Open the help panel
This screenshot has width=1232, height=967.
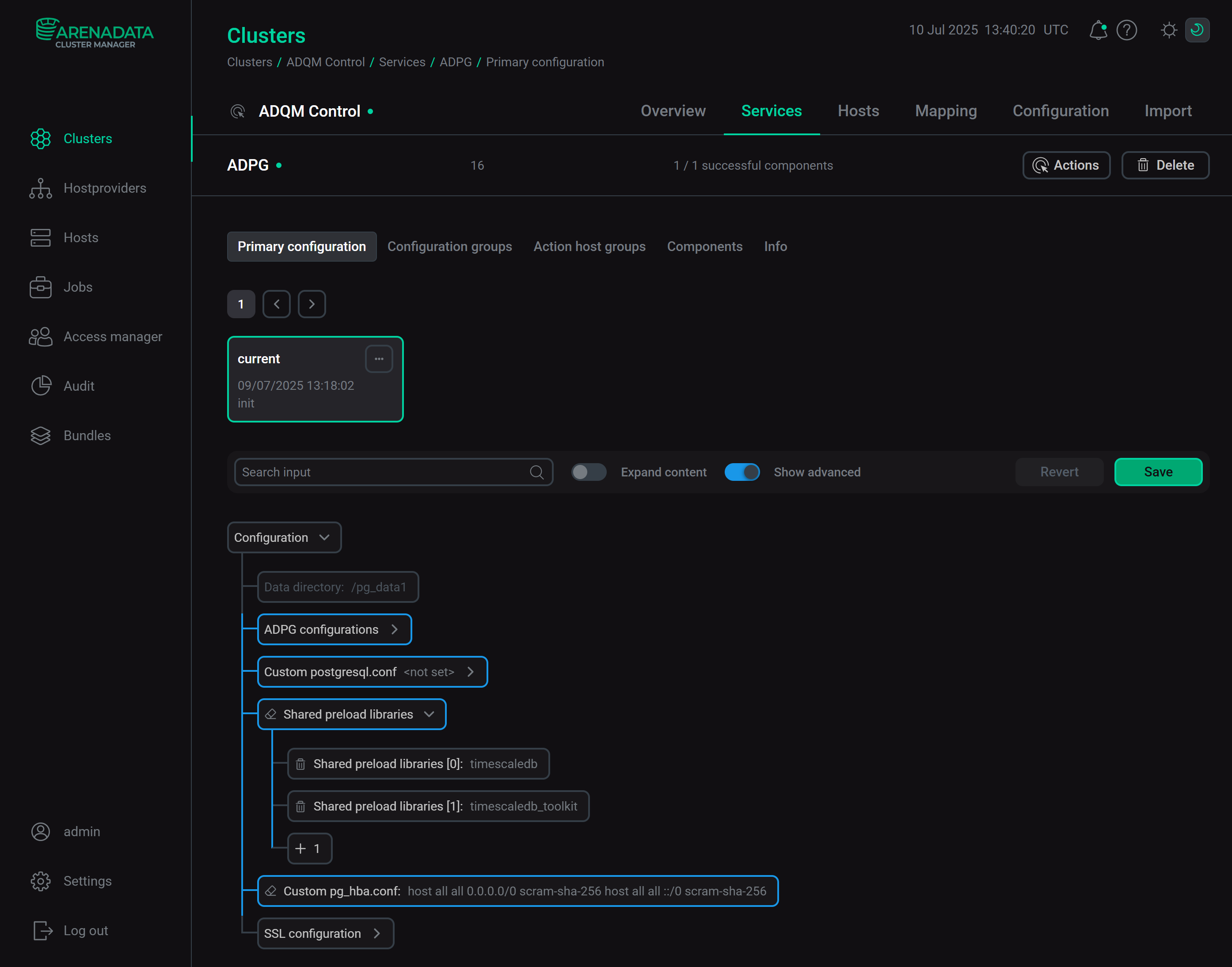[1127, 30]
